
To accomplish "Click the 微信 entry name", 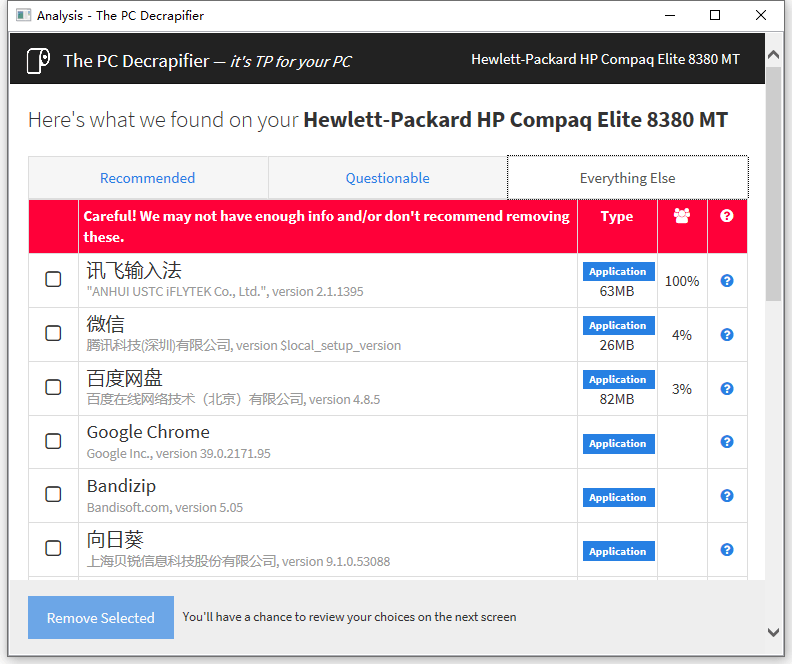I will (105, 324).
